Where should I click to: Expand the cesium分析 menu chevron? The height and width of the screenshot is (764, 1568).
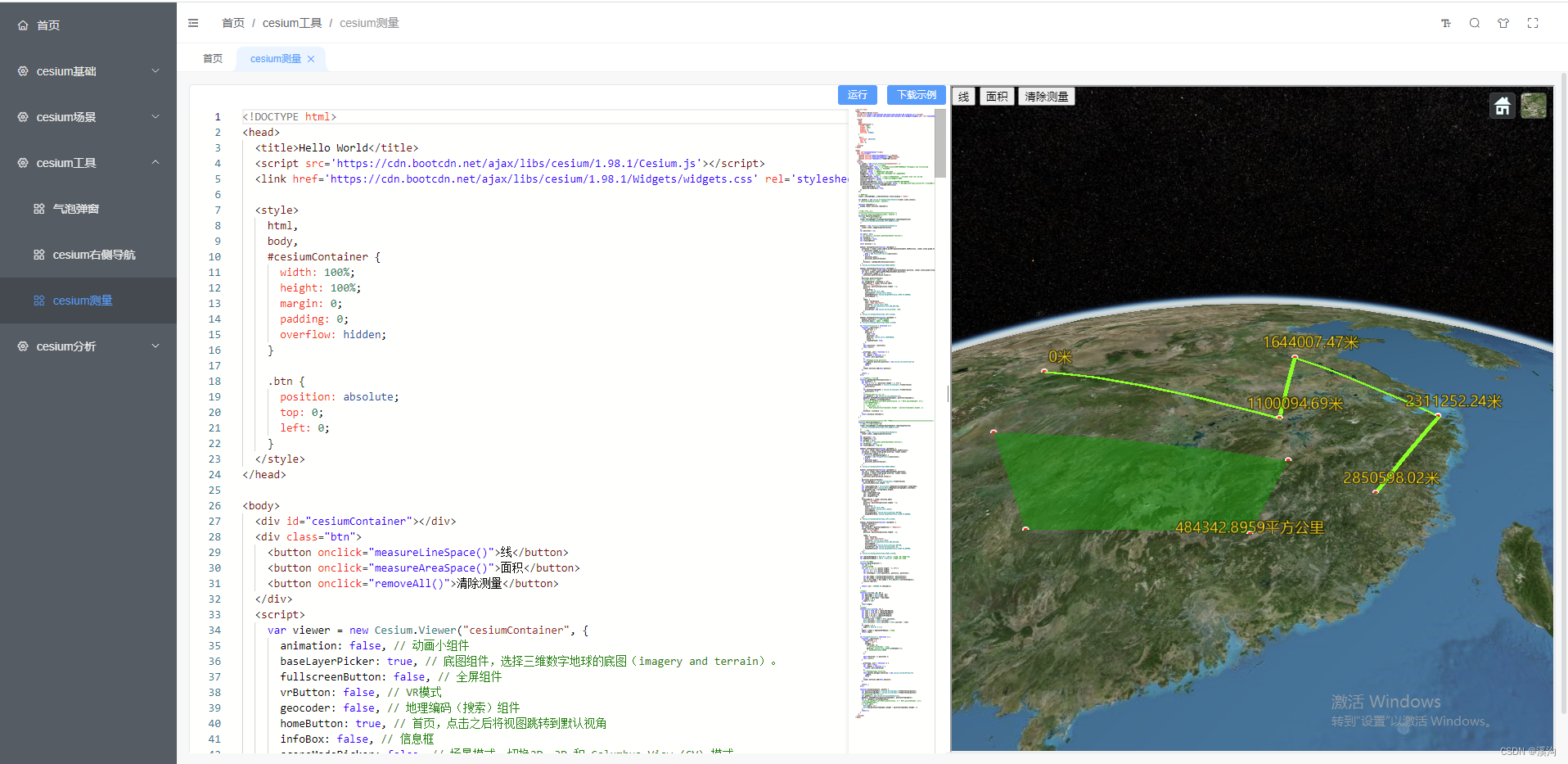point(155,346)
